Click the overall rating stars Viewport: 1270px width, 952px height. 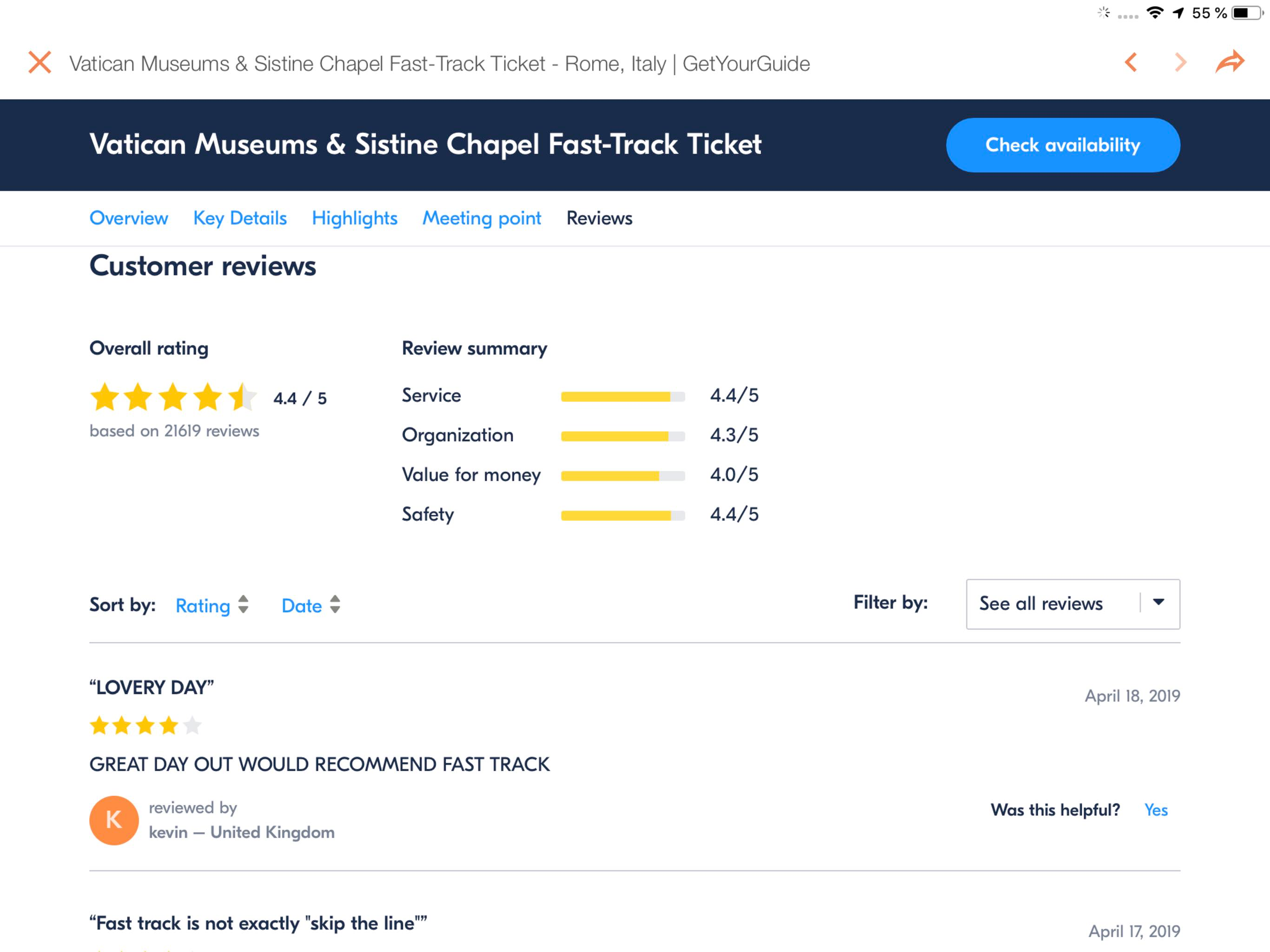[173, 397]
